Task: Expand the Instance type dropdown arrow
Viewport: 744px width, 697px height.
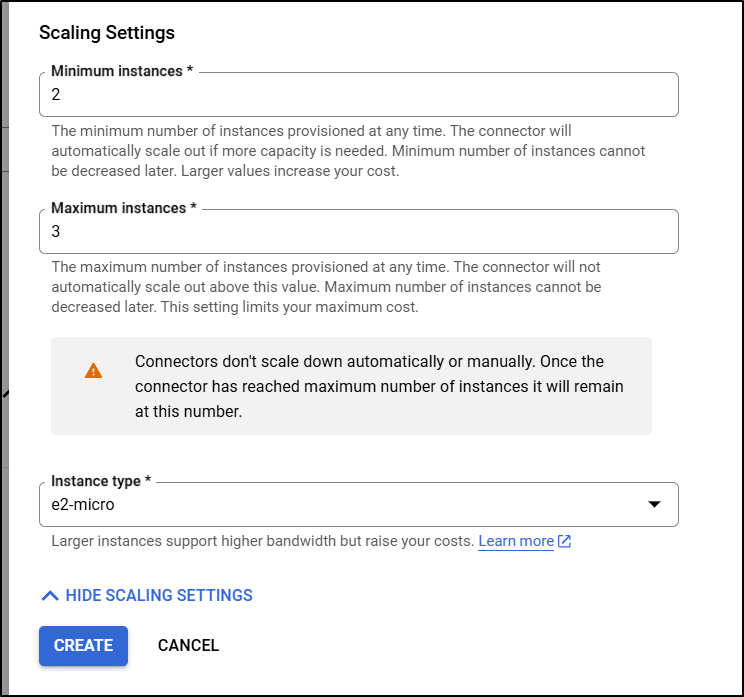Action: [x=654, y=504]
